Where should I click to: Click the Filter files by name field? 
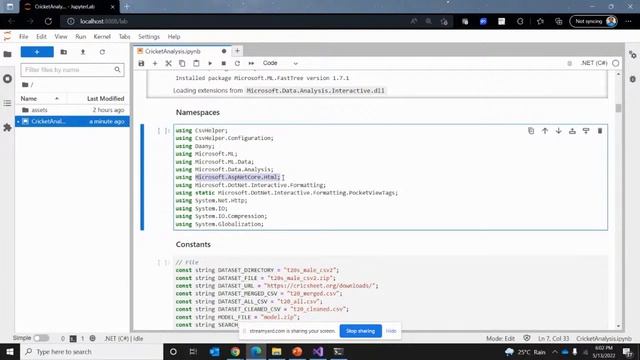(x=72, y=70)
